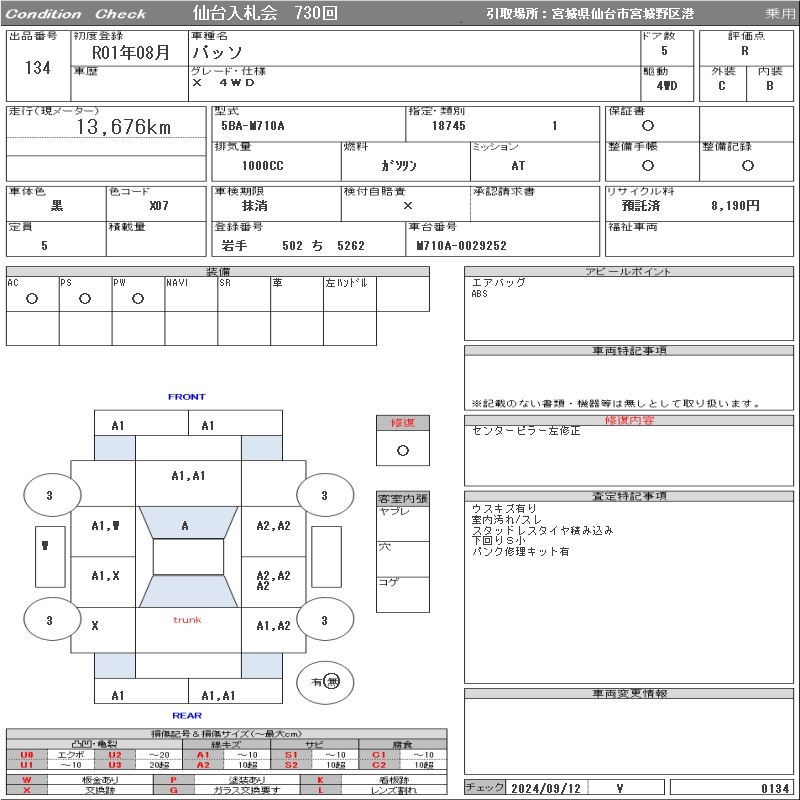This screenshot has height=800, width=800.
Task: Click rear bumper section marked A1,A1
Action: click(x=235, y=691)
